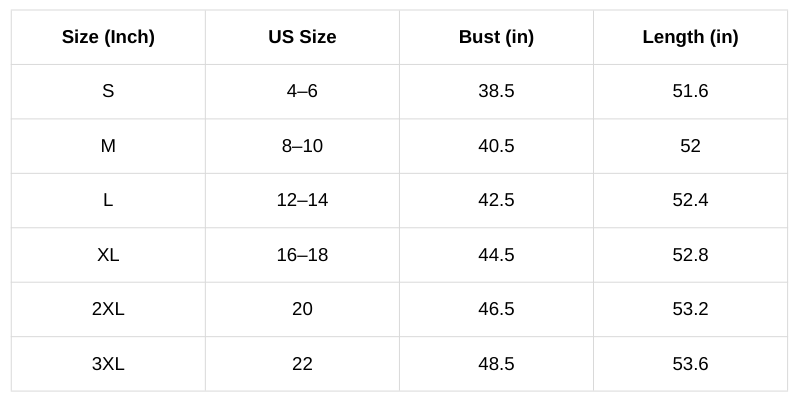Click the XL size cell
The height and width of the screenshot is (400, 800).
point(108,255)
